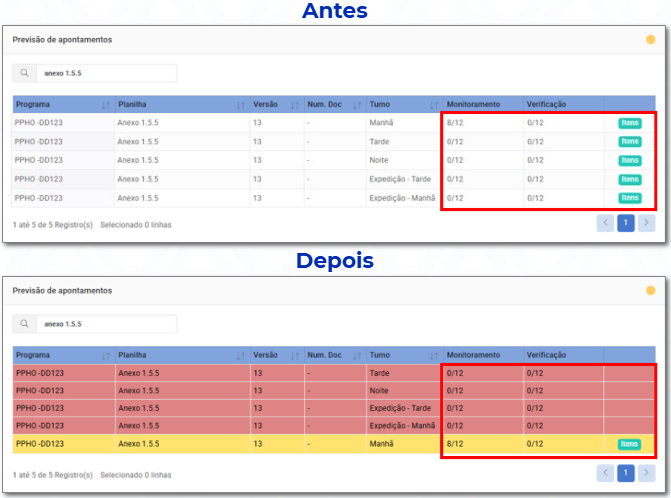The height and width of the screenshot is (498, 671).
Task: Sort by Num. Doc column in Antes table
Action: (357, 105)
